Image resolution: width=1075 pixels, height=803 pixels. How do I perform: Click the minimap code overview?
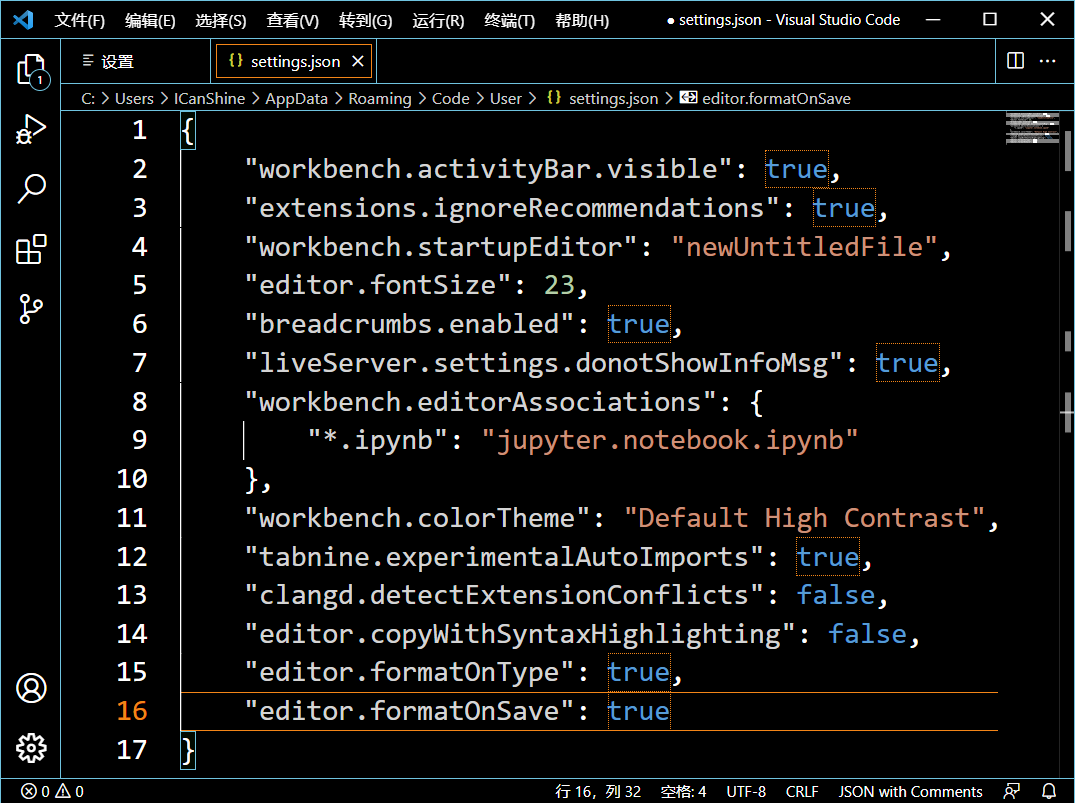(x=1032, y=128)
